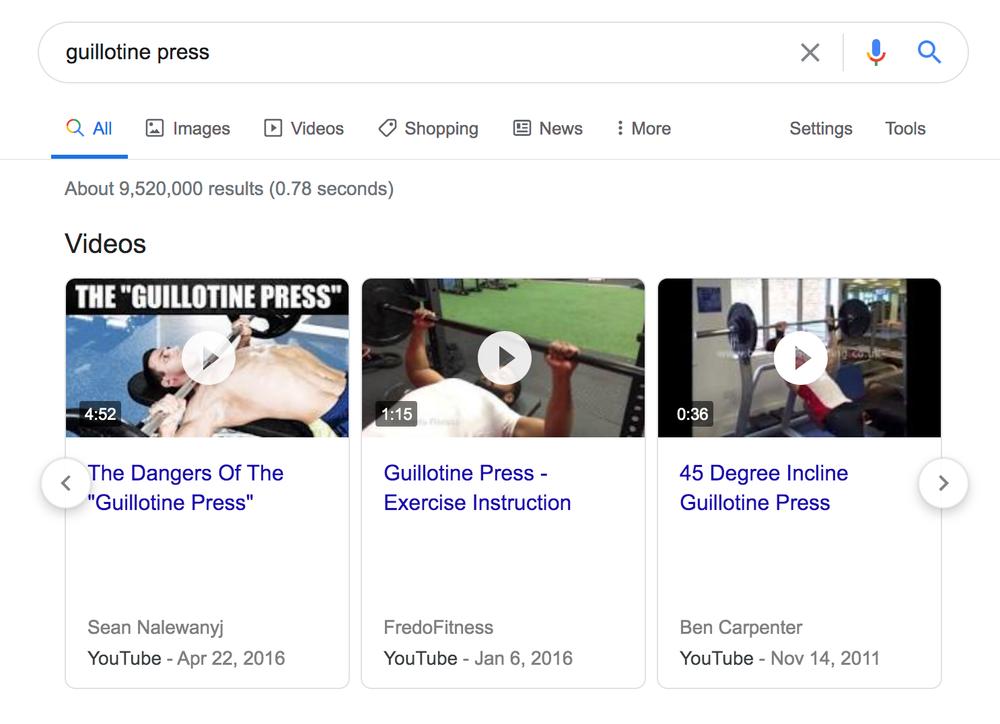Open search Settings
Viewport: 1000px width, 724px height.
coord(821,128)
